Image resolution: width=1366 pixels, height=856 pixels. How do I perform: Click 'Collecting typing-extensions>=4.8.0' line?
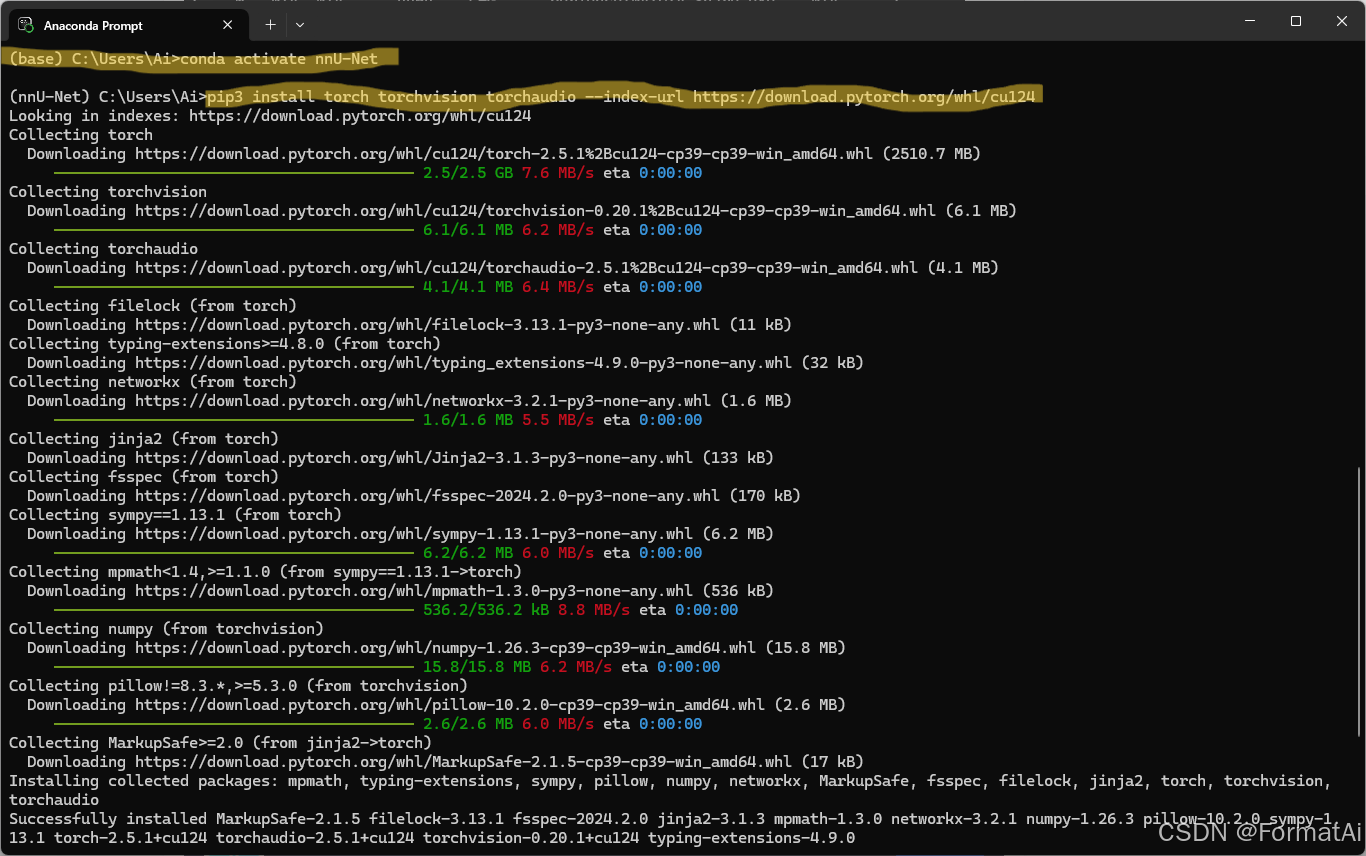click(x=225, y=344)
